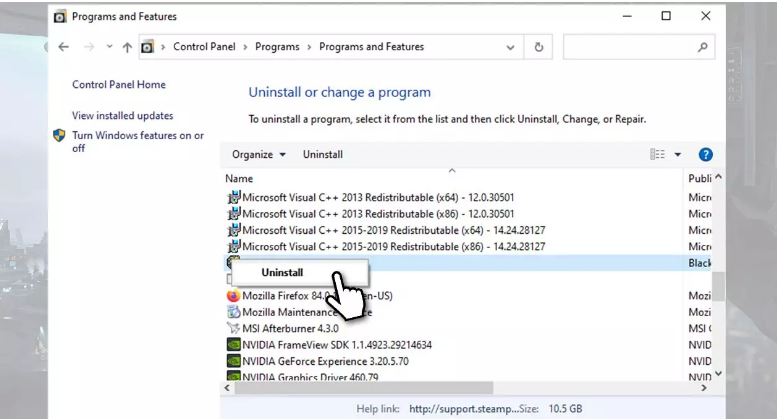Screen dimensions: 777x419
Task: Click the change view icon
Action: tap(657, 154)
